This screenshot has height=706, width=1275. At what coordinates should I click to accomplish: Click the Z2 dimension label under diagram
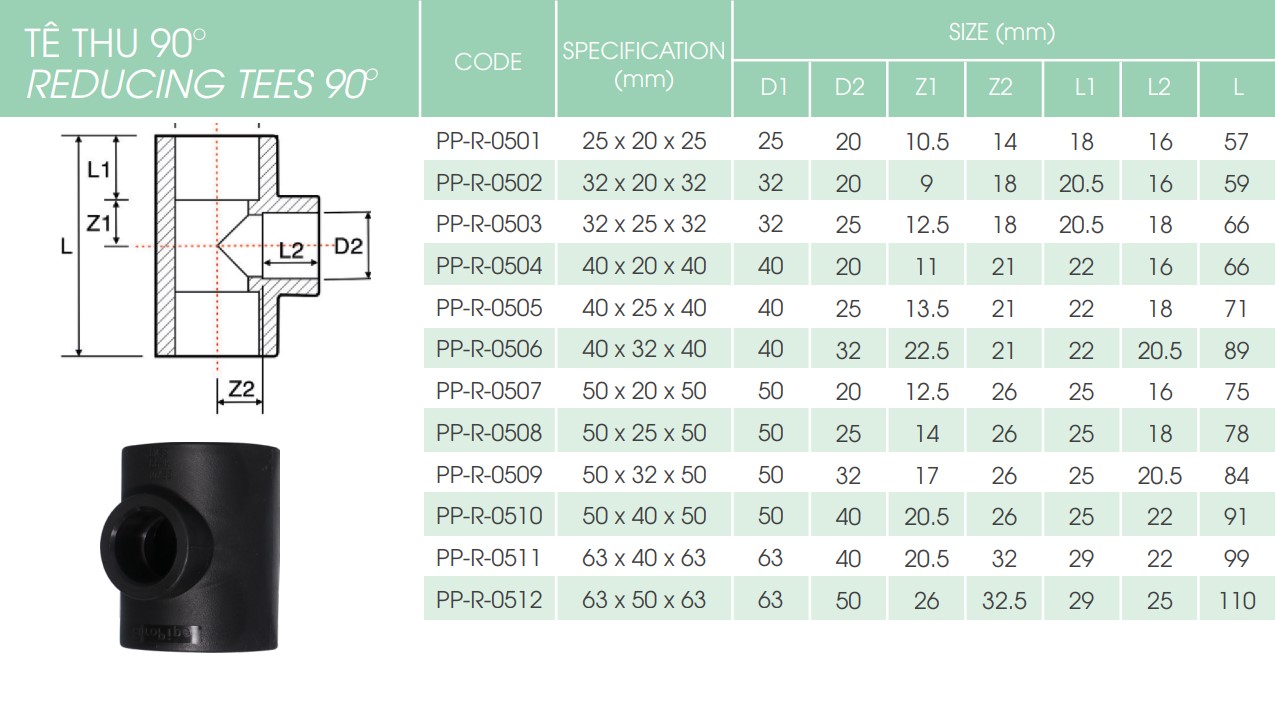tap(241, 390)
